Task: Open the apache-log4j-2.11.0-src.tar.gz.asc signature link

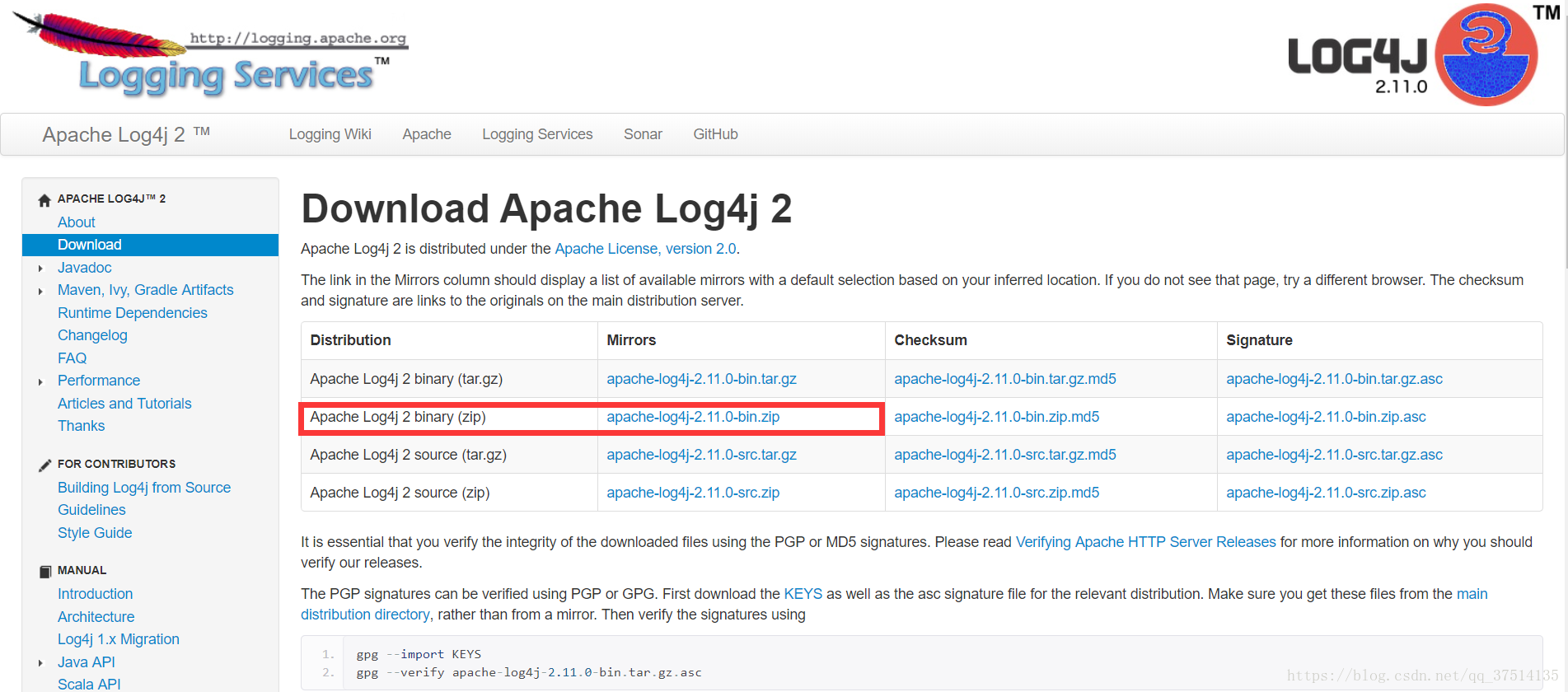Action: coord(1334,455)
